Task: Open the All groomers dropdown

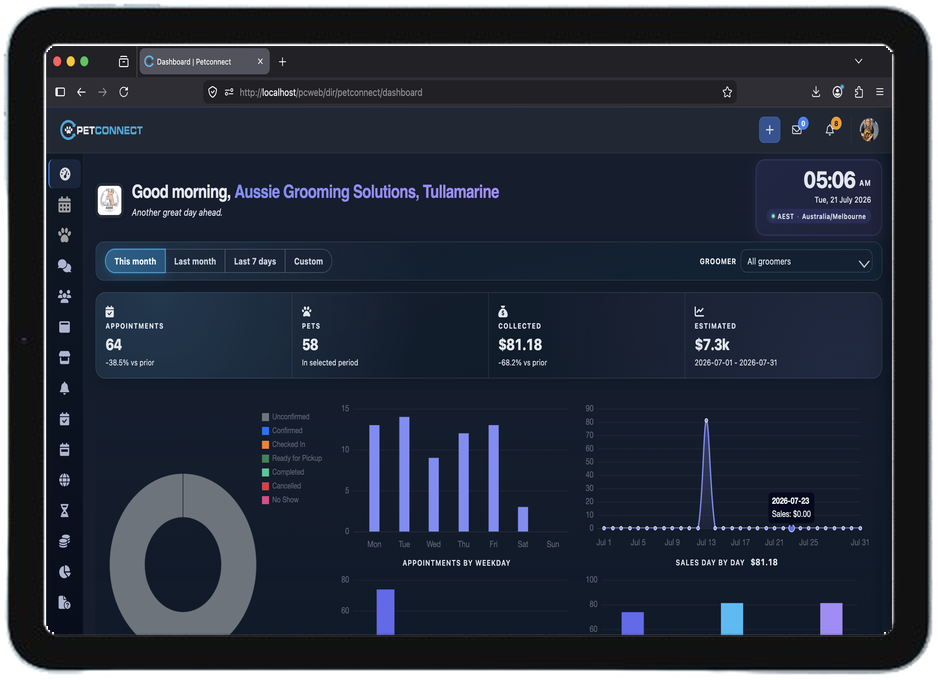Action: click(x=806, y=261)
